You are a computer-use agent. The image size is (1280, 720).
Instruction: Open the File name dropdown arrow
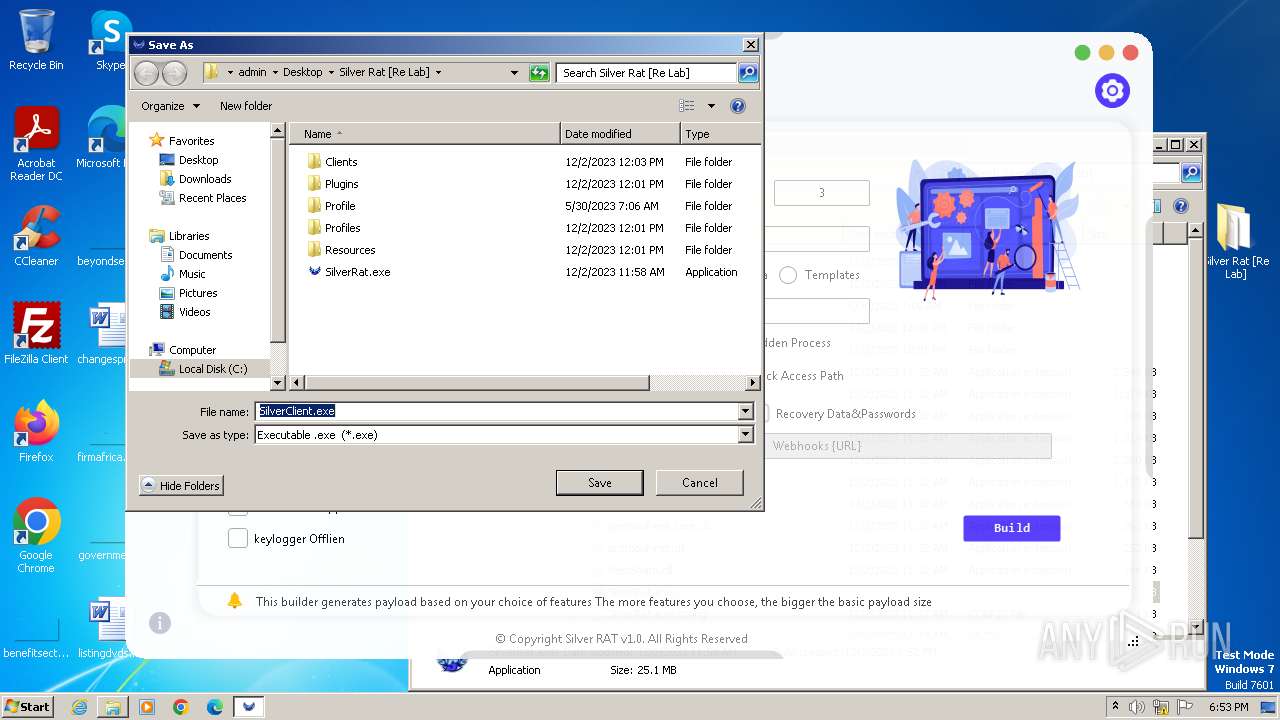click(745, 411)
